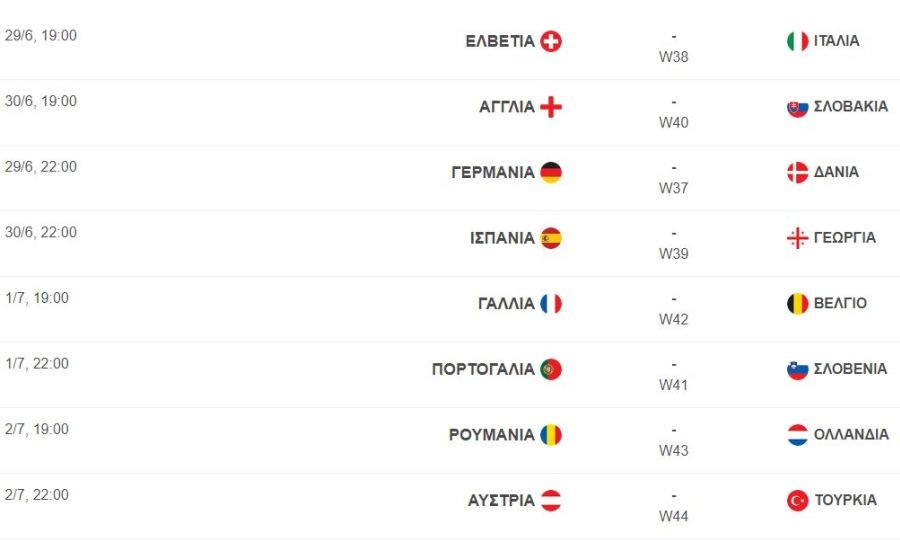Click the Georgia flag icon
This screenshot has width=900, height=540.
pyautogui.click(x=797, y=238)
